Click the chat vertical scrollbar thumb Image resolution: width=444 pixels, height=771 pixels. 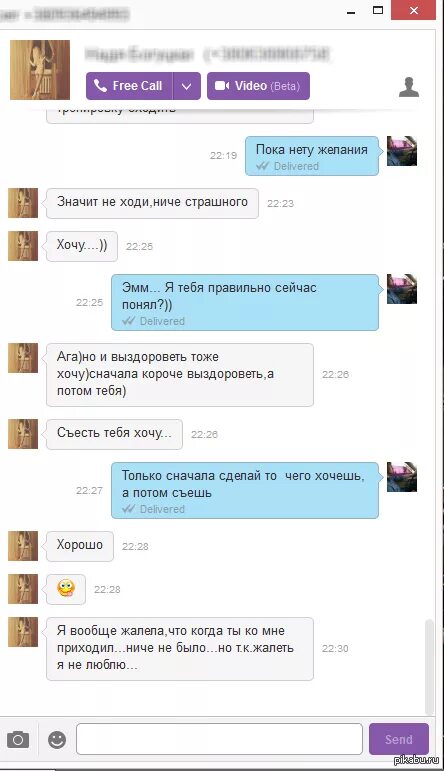pos(430,666)
